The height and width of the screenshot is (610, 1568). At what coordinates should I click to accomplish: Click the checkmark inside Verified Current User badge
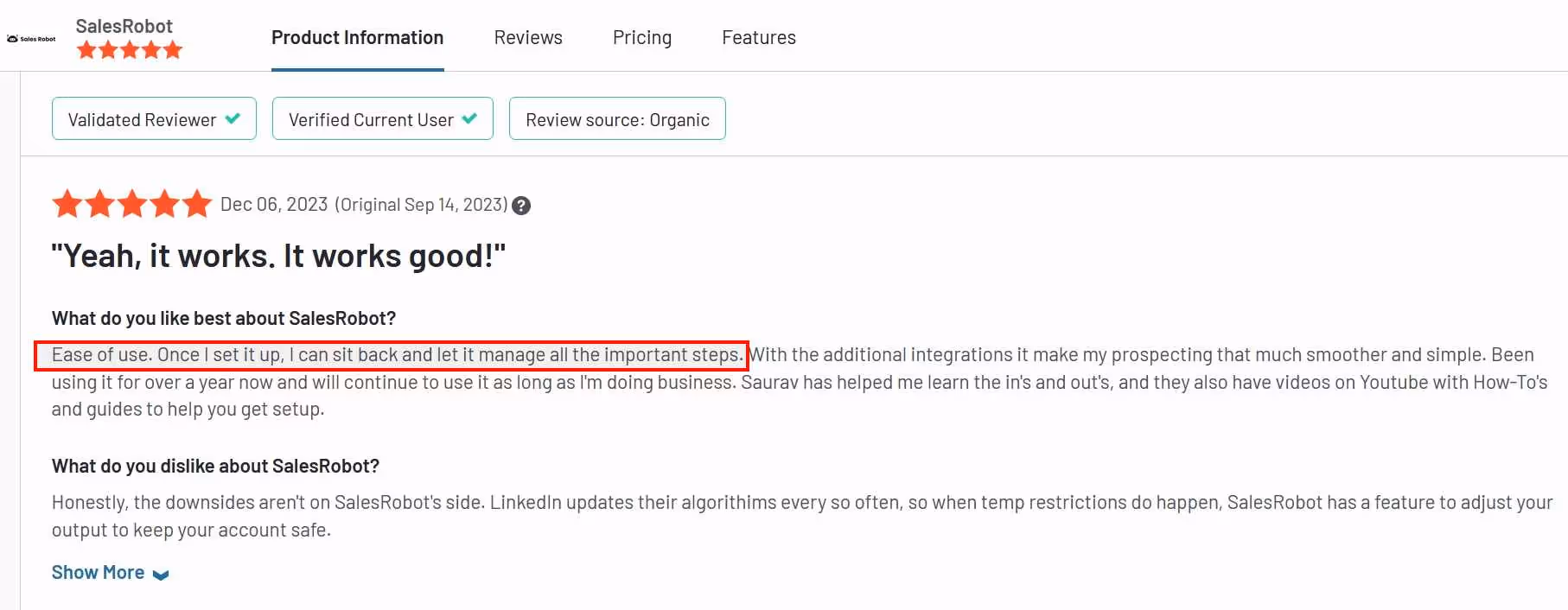[x=471, y=118]
